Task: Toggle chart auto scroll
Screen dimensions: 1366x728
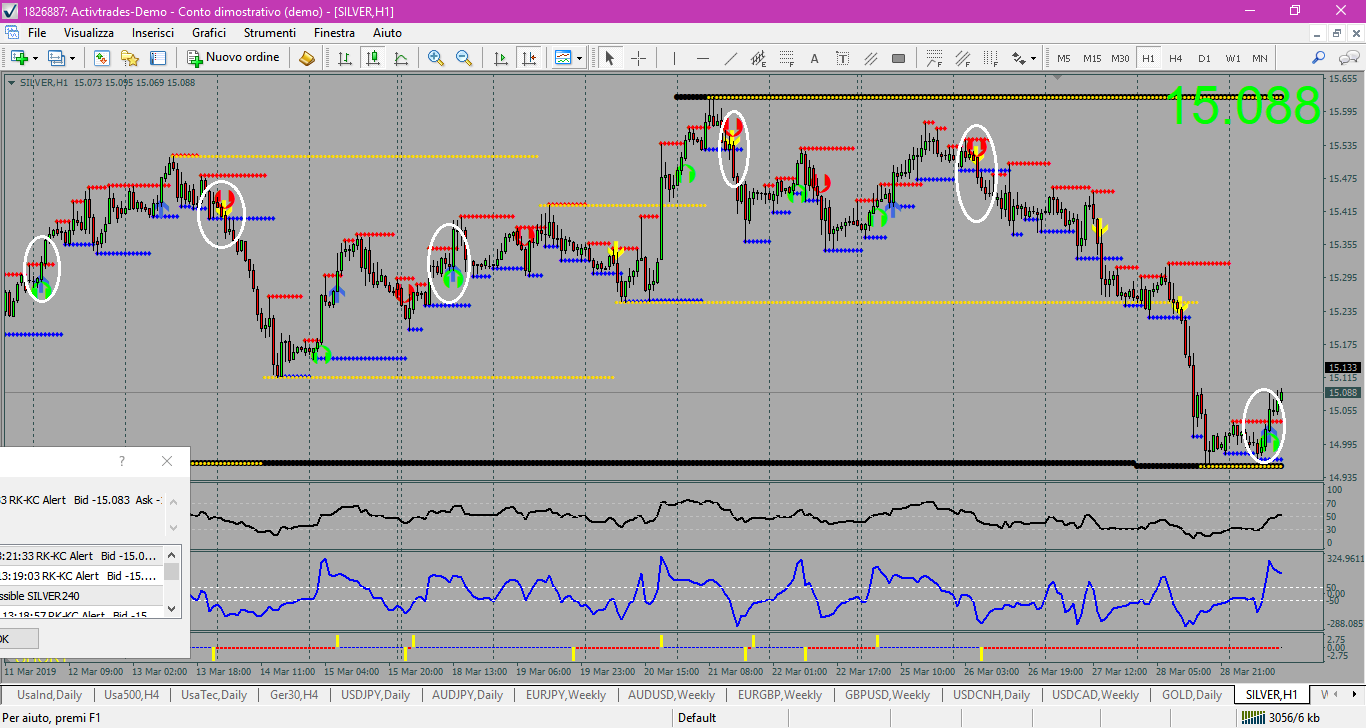Action: click(x=501, y=58)
